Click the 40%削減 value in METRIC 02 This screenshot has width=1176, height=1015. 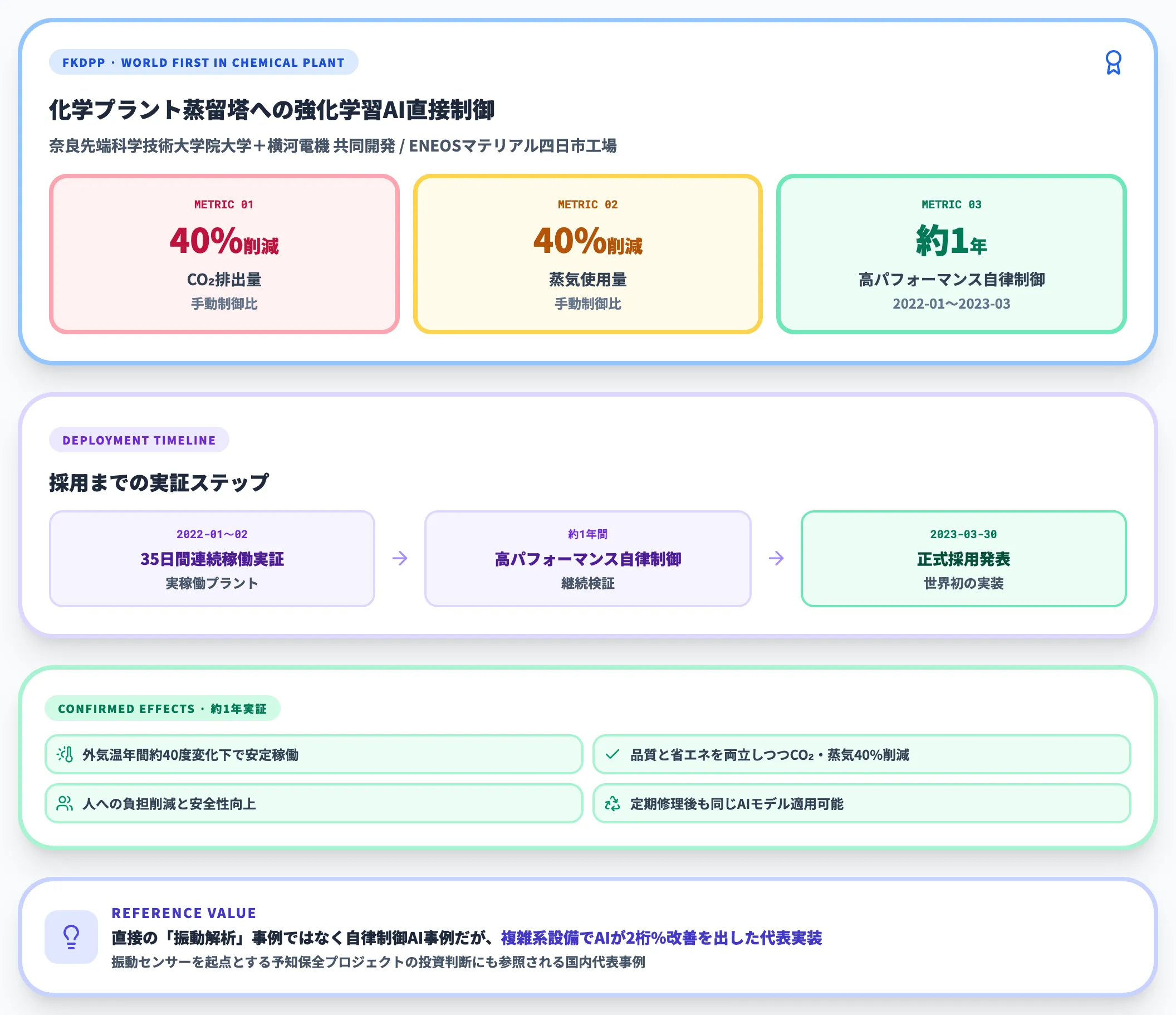(x=587, y=241)
